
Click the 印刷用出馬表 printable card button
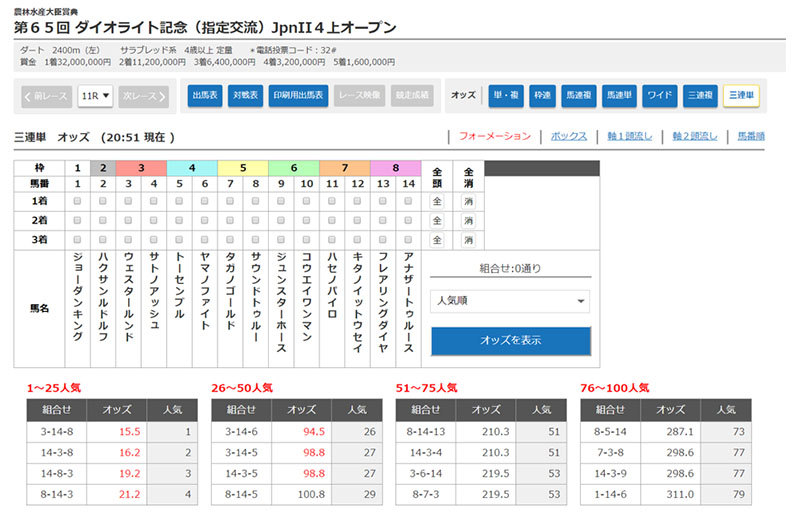[x=297, y=96]
